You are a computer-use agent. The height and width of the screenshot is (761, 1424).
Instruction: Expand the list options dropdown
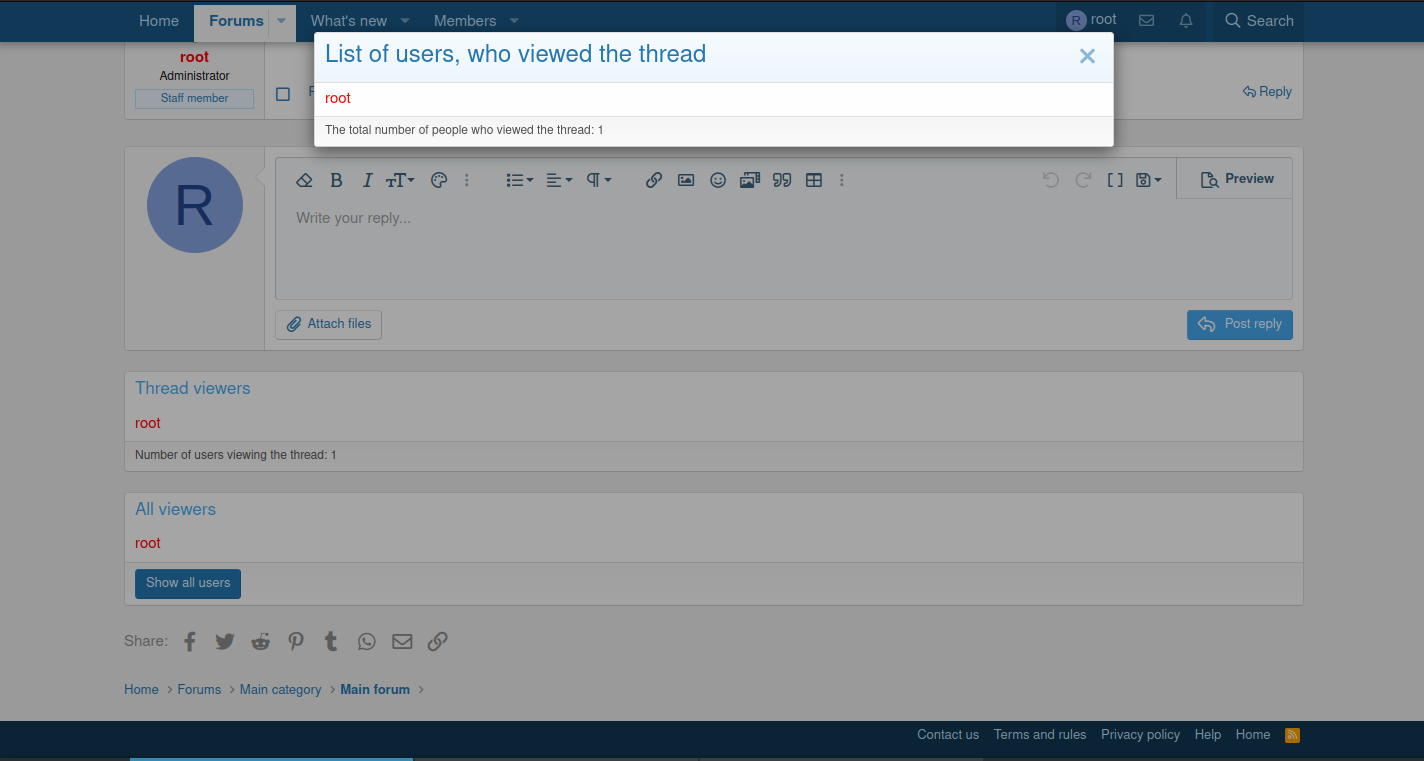[519, 180]
